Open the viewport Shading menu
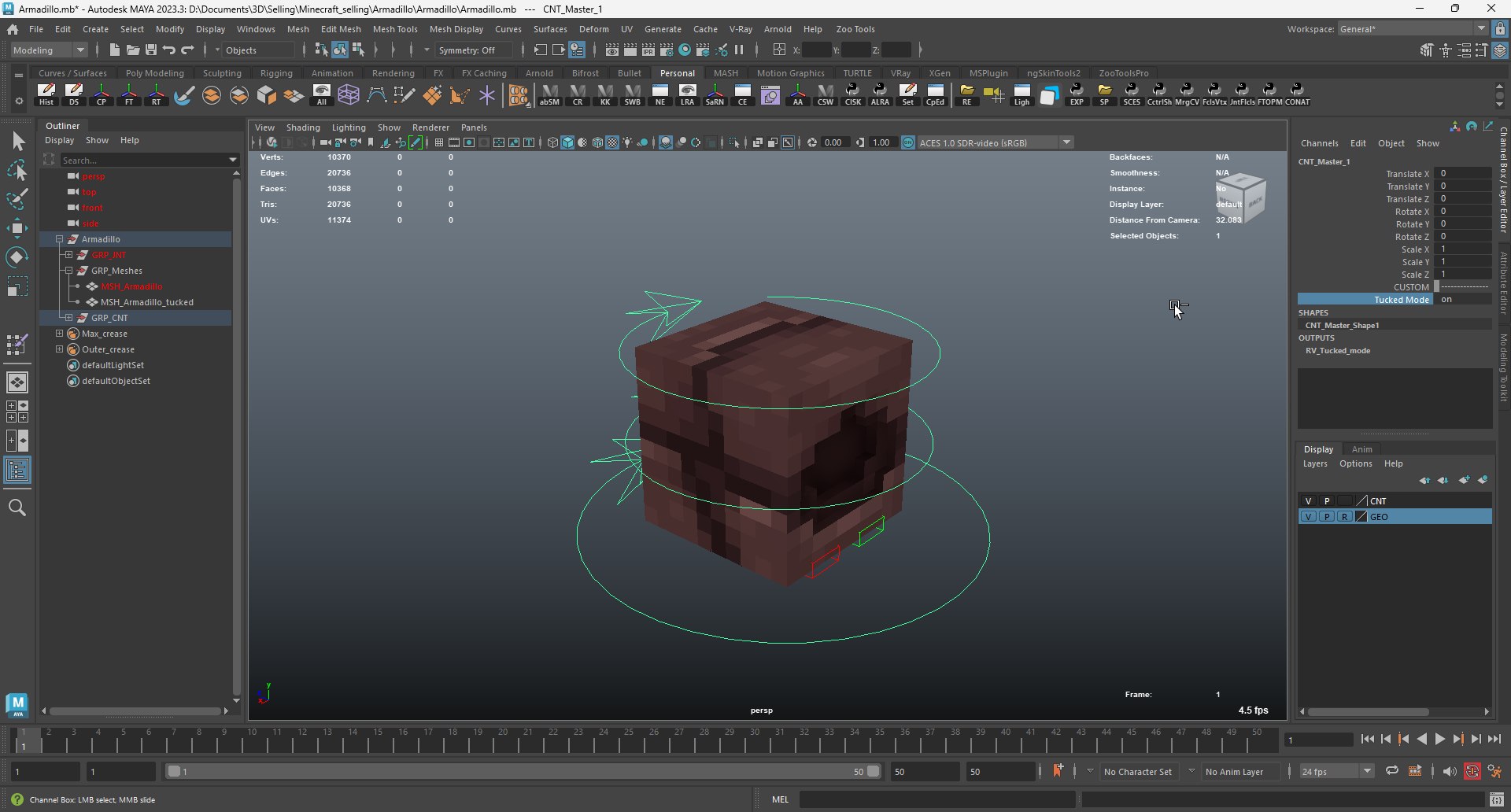This screenshot has width=1511, height=812. 303,127
